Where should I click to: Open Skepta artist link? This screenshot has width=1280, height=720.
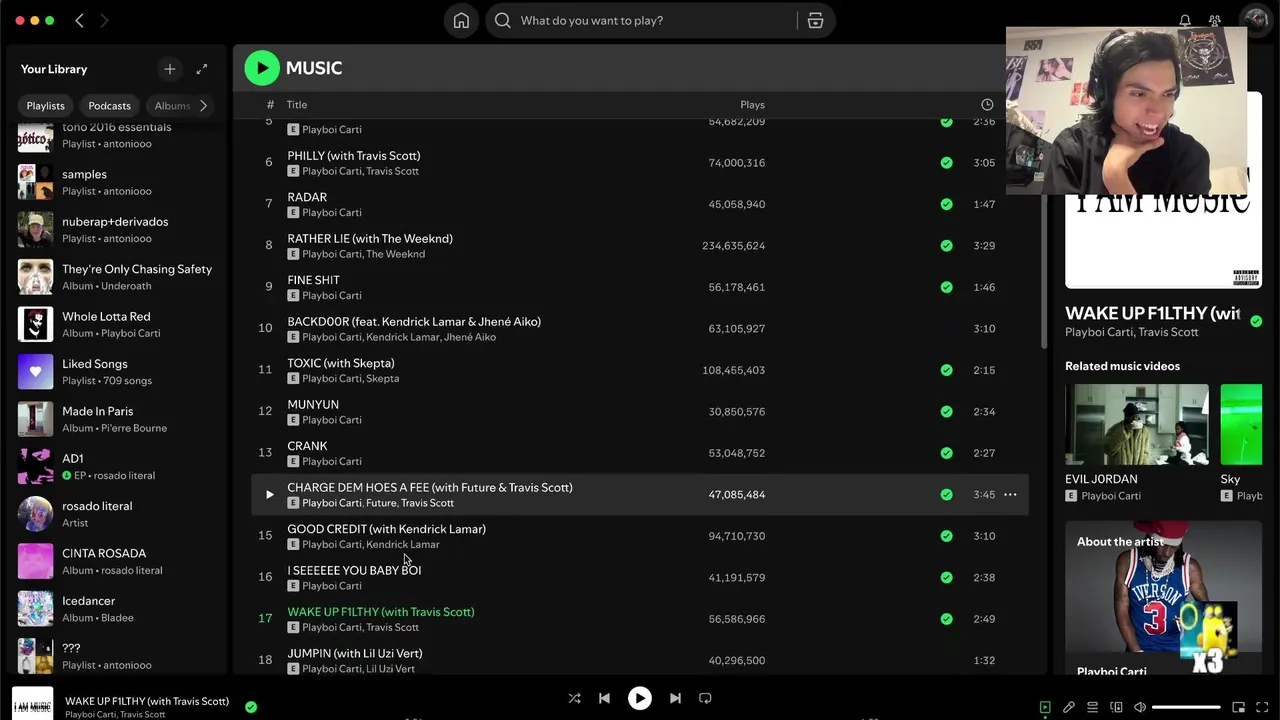[383, 379]
